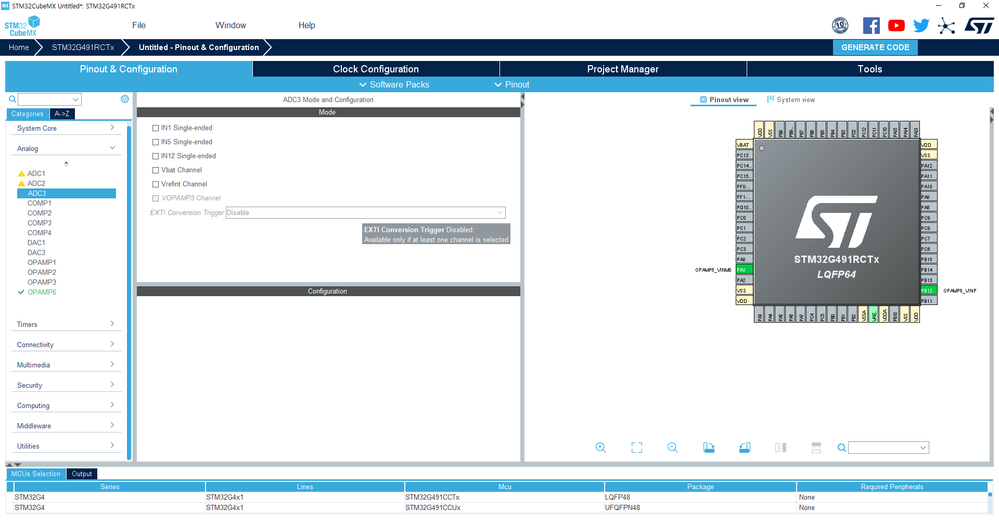Open ST YouTube channel icon
This screenshot has height=520, width=999.
[x=896, y=25]
